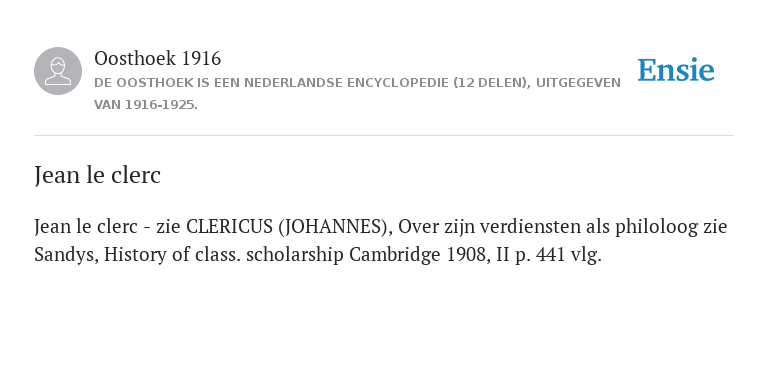Click the Sandys reference in the article text
This screenshot has height=384, width=768.
tap(66, 255)
